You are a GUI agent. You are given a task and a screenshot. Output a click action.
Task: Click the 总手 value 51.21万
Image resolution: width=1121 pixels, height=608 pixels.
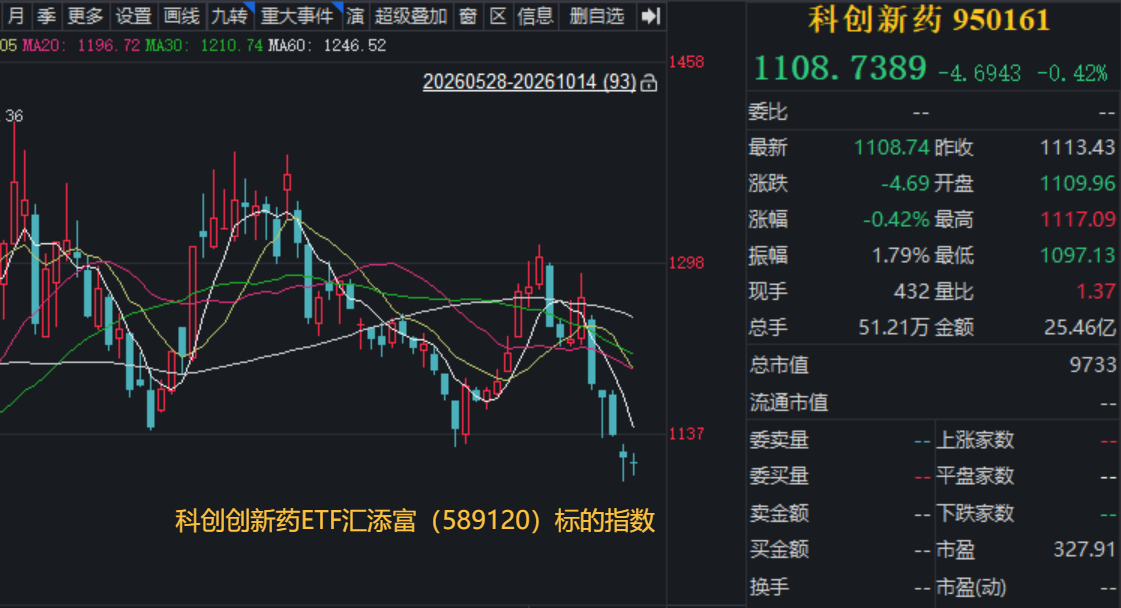tap(894, 328)
